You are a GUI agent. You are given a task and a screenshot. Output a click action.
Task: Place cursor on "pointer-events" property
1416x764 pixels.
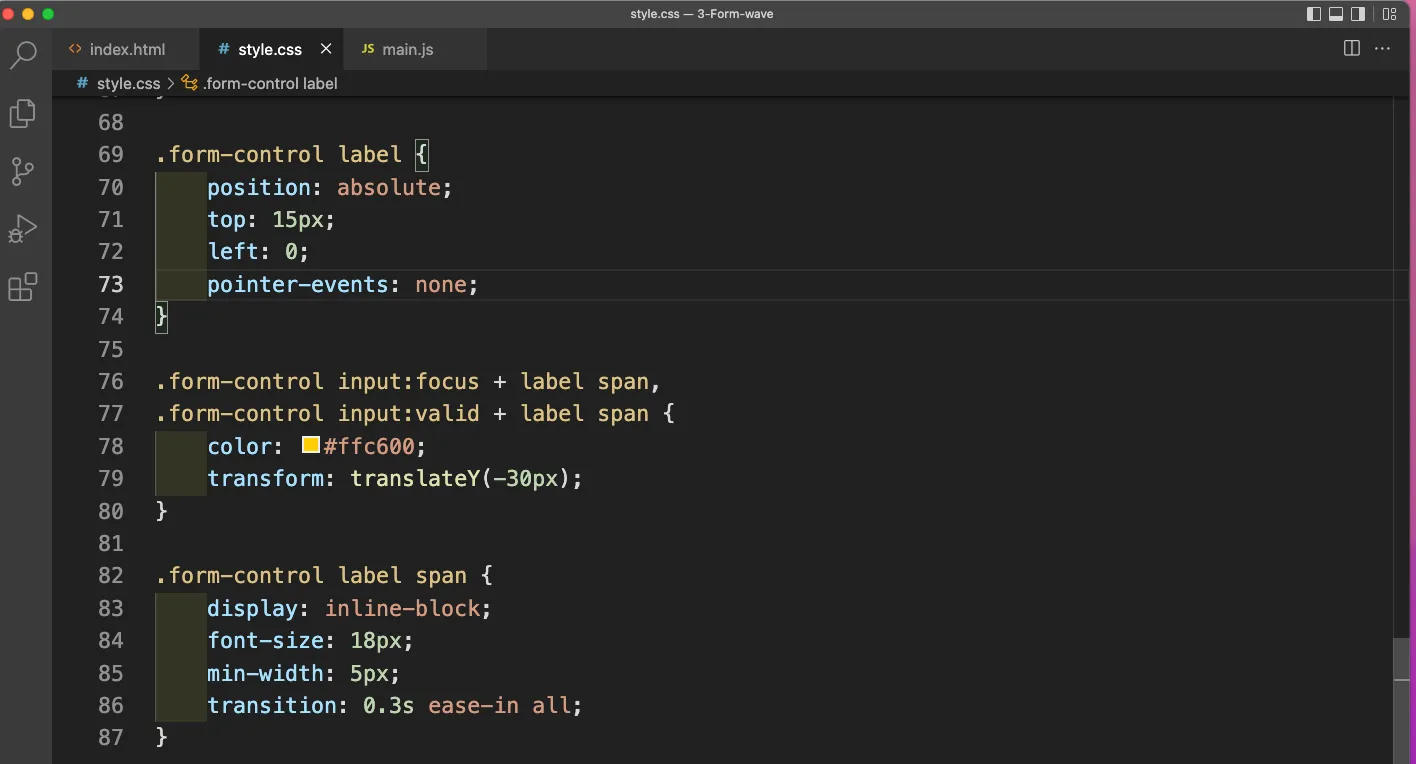[297, 284]
